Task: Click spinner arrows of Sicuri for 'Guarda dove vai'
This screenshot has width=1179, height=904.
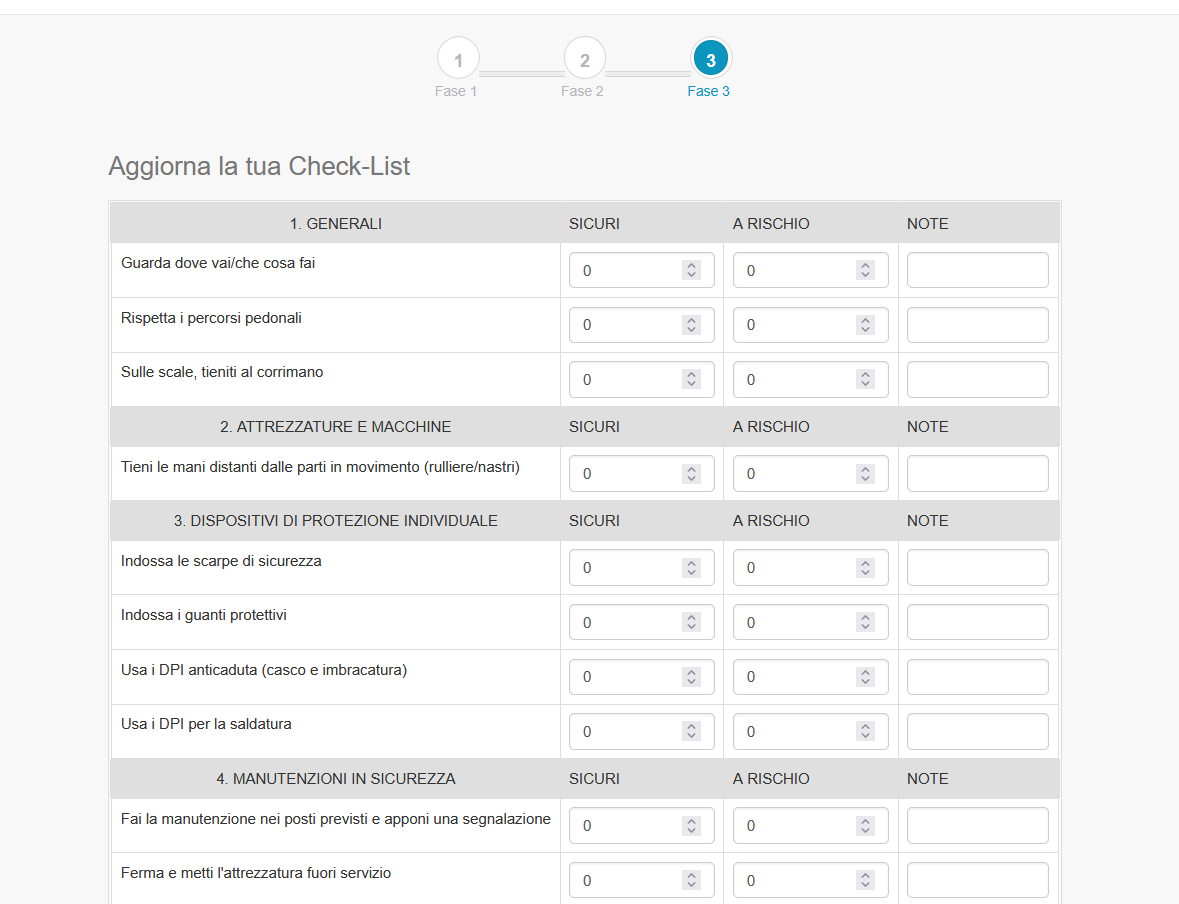Action: point(691,270)
